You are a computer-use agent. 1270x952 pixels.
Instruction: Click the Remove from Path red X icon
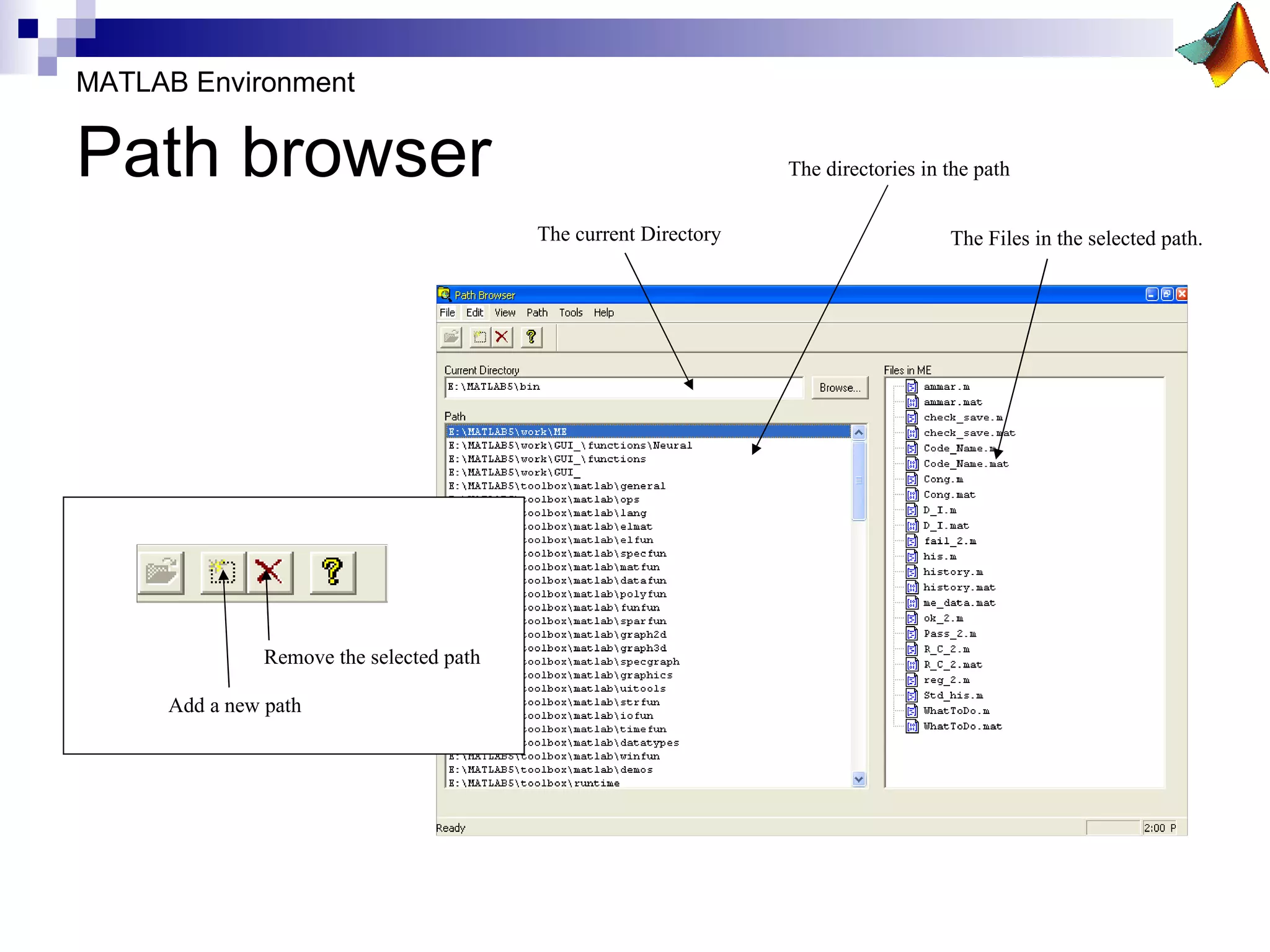502,337
